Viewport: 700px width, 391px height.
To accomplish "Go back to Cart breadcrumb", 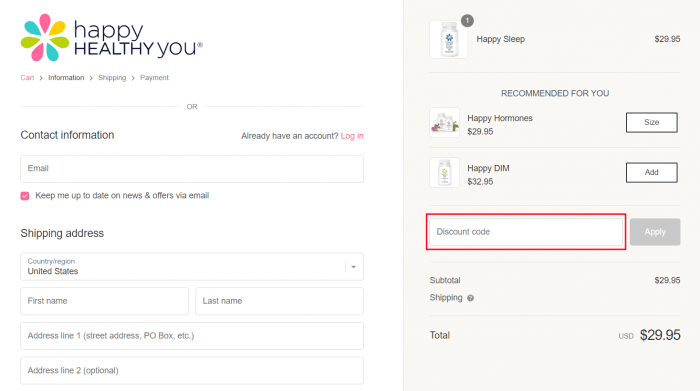I will [x=27, y=78].
